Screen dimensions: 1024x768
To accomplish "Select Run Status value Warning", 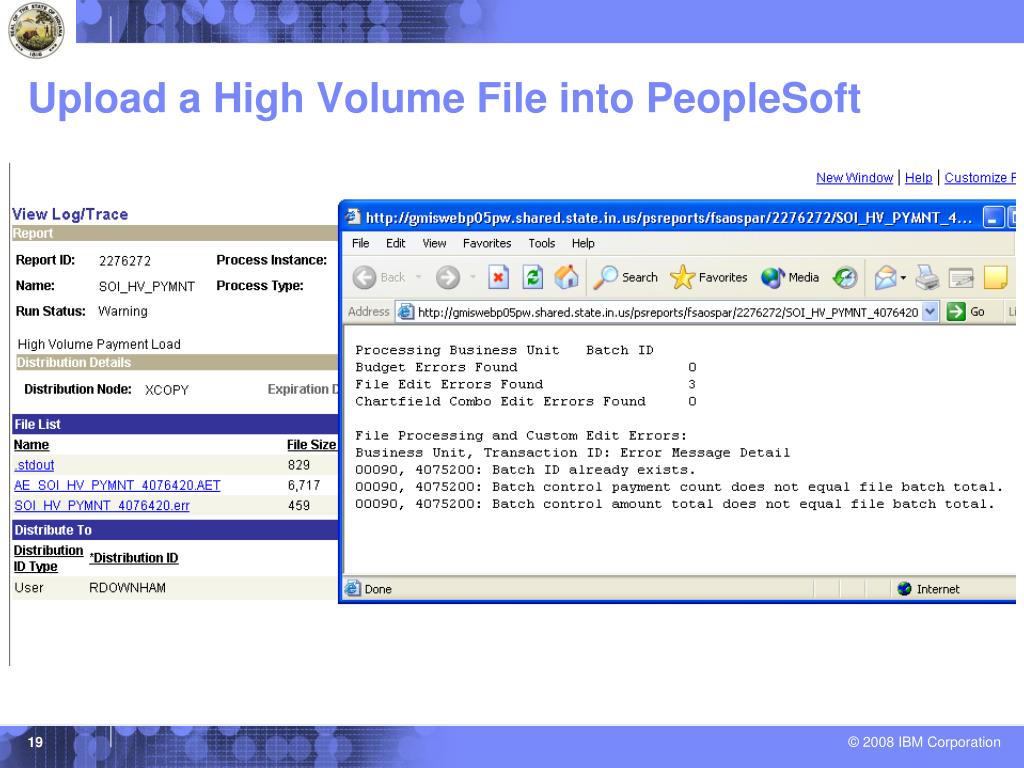I will (123, 312).
